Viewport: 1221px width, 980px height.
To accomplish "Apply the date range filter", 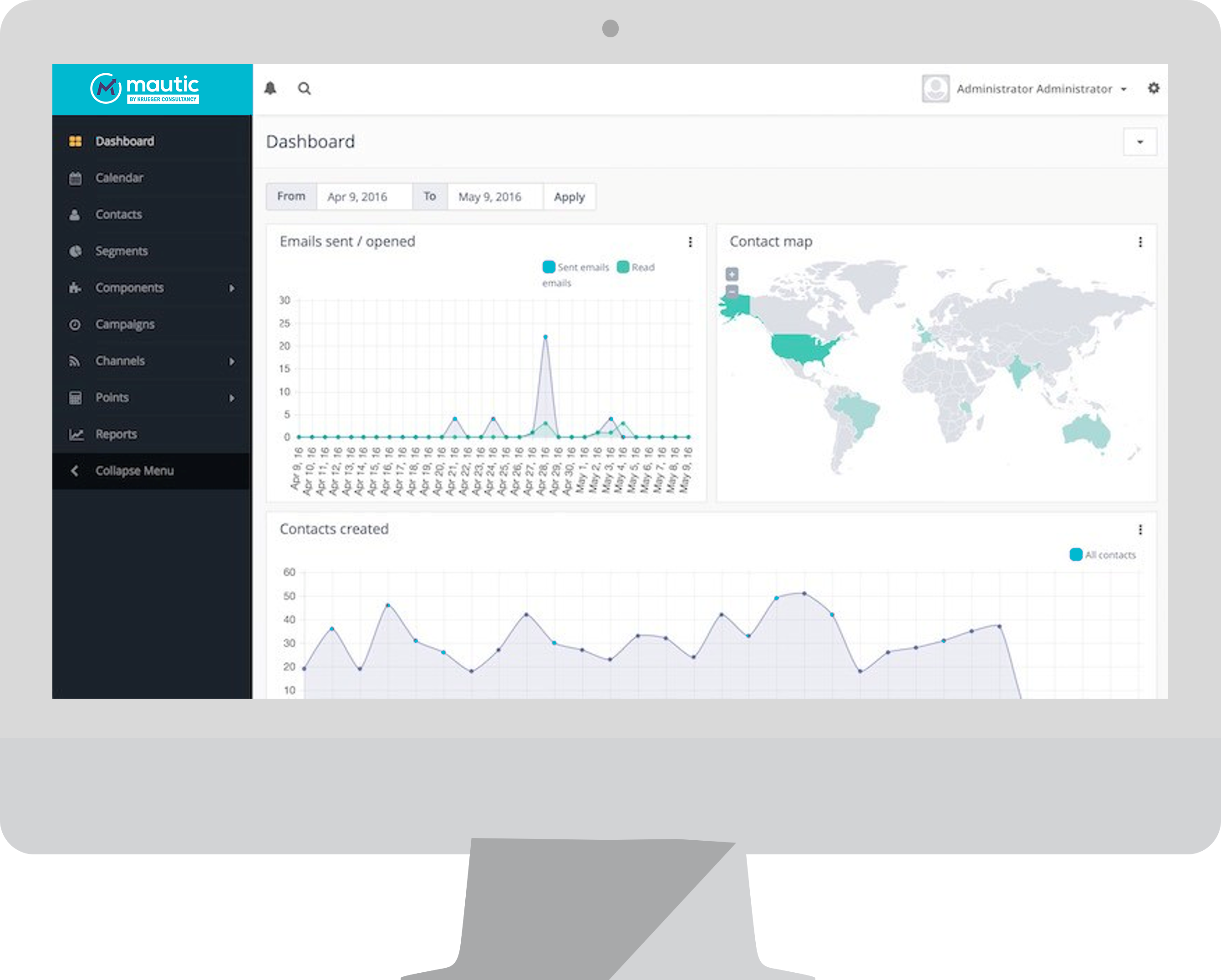I will tap(569, 197).
